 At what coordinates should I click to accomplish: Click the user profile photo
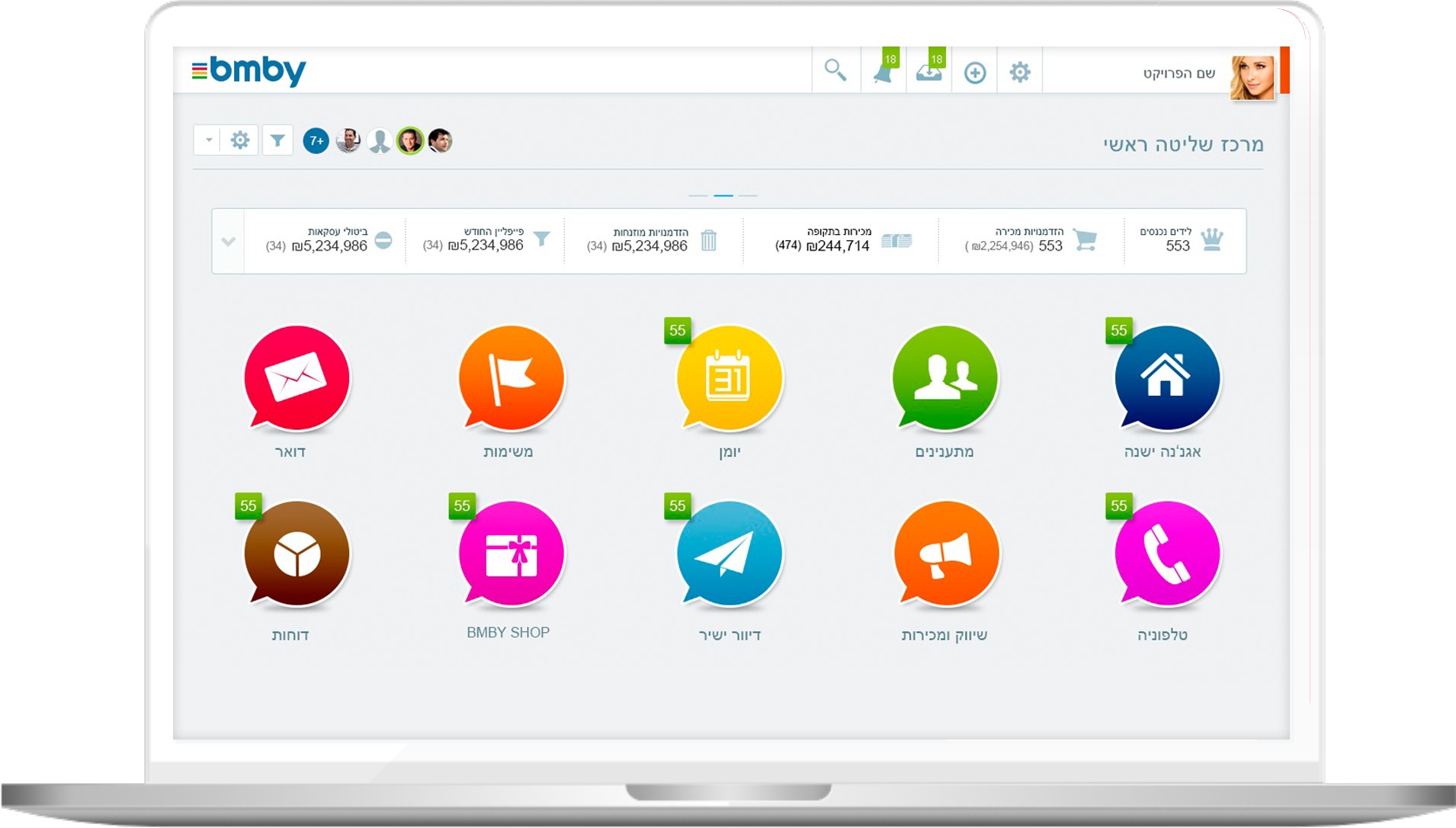1252,77
